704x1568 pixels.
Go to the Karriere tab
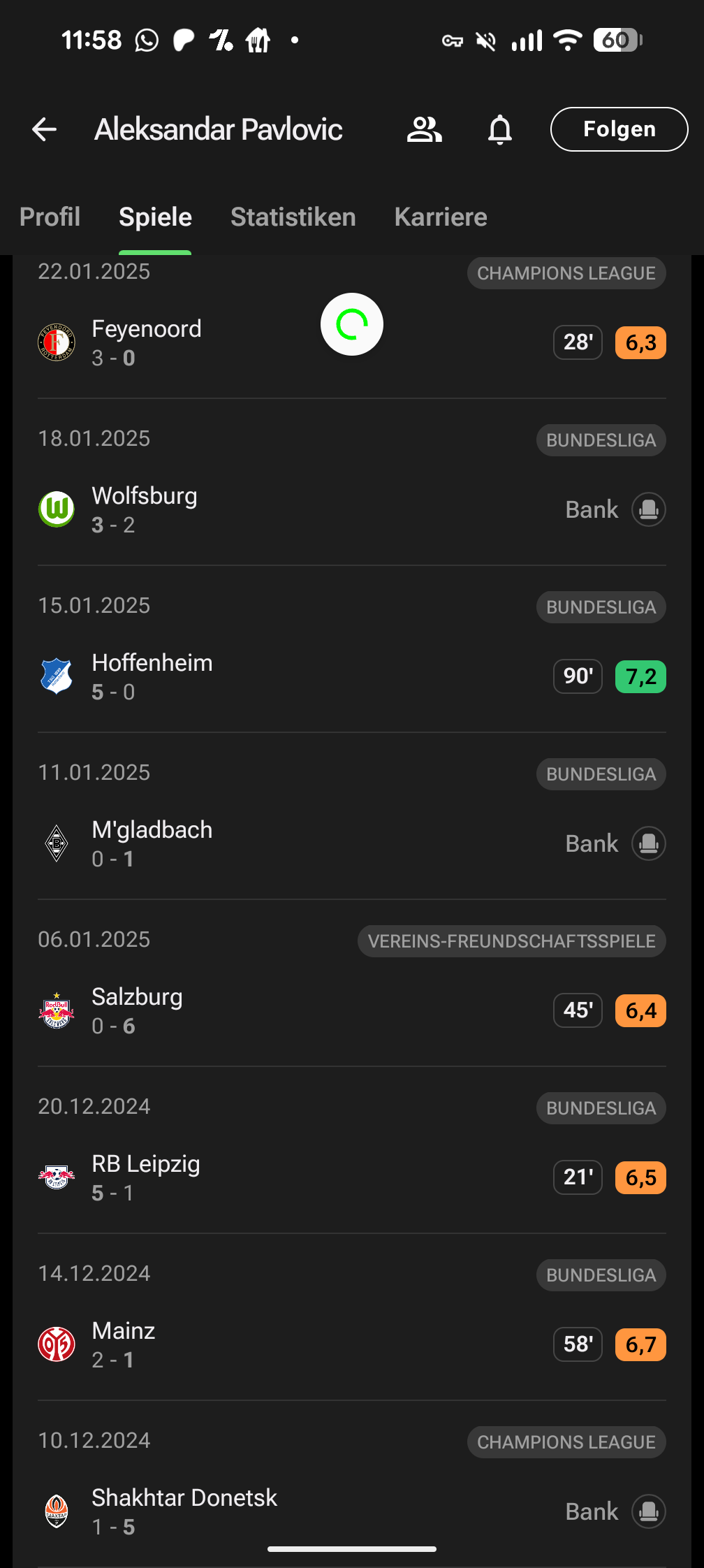(x=441, y=217)
